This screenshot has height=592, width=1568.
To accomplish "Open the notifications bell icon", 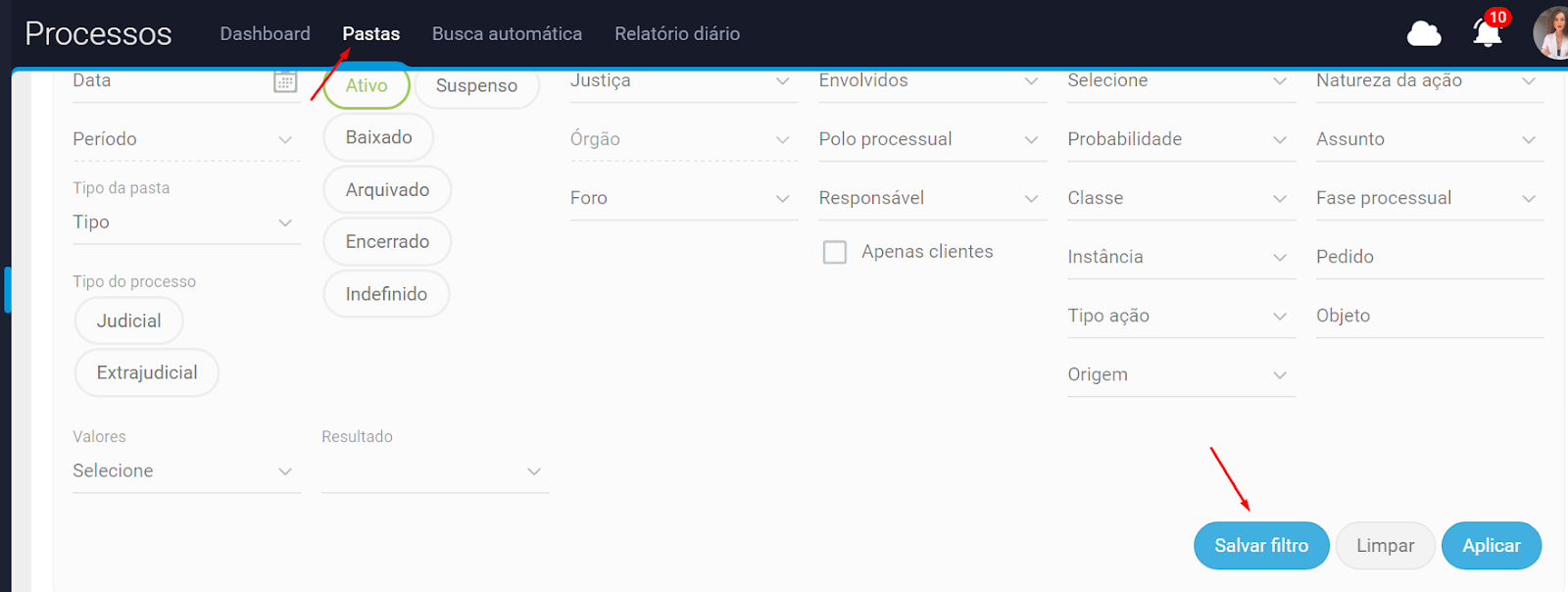I will 1487,33.
